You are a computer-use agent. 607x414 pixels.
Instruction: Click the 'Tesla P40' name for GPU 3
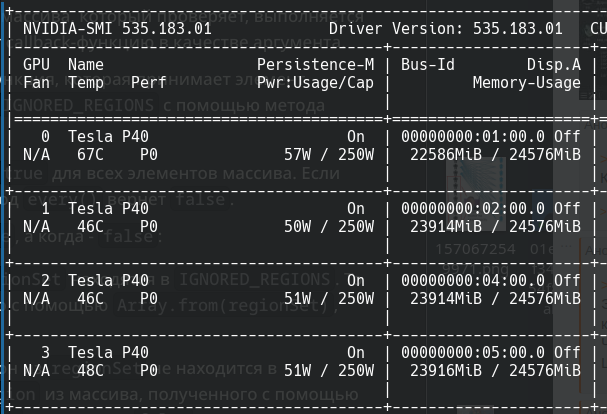point(108,352)
